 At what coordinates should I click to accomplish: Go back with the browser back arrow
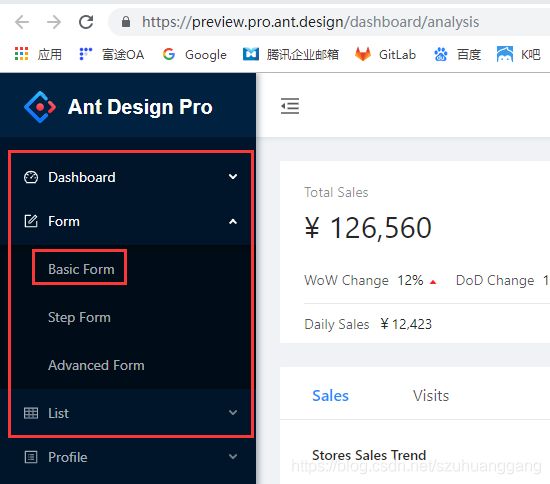(22, 22)
